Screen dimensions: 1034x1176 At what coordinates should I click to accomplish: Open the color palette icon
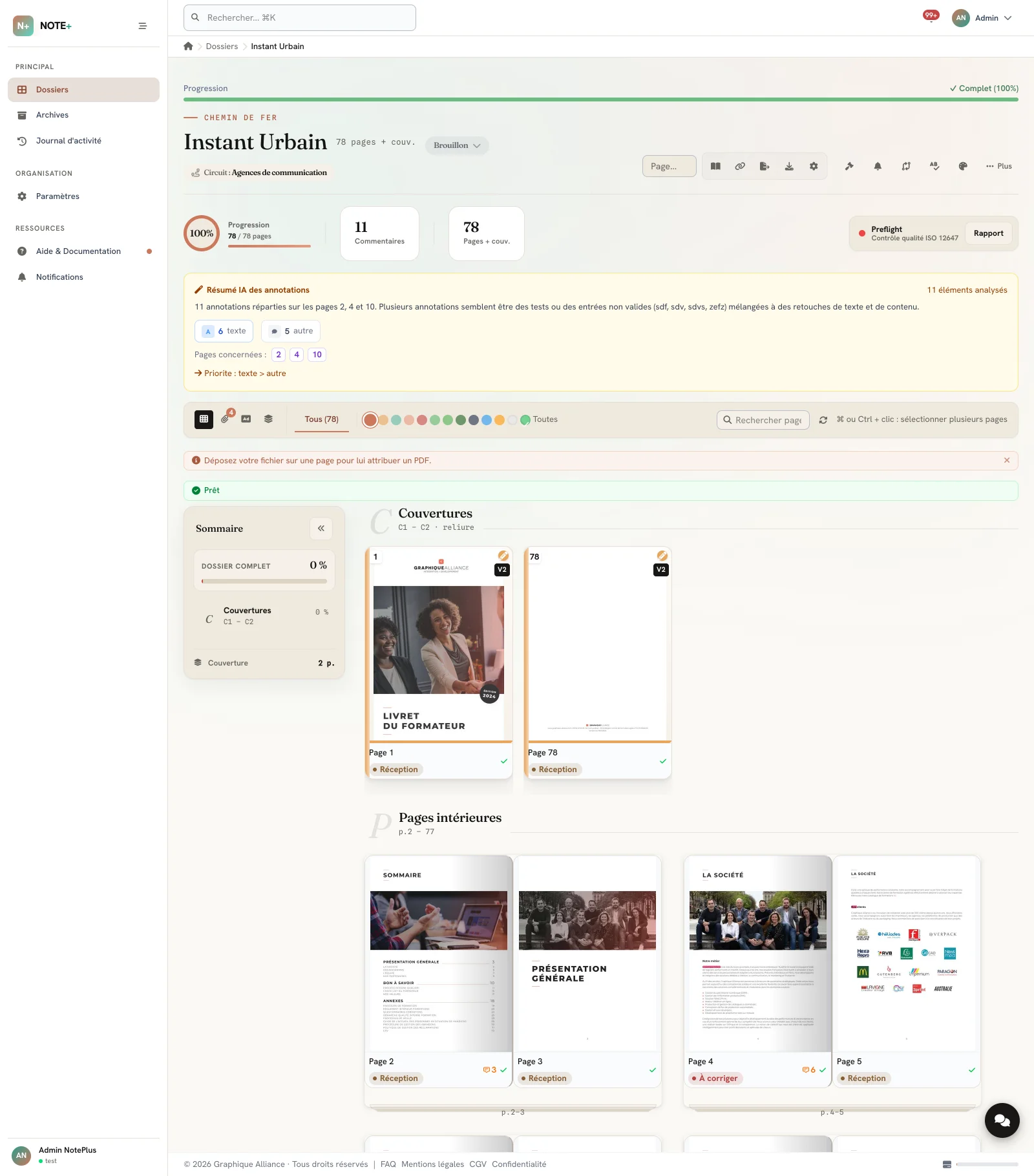tap(963, 166)
